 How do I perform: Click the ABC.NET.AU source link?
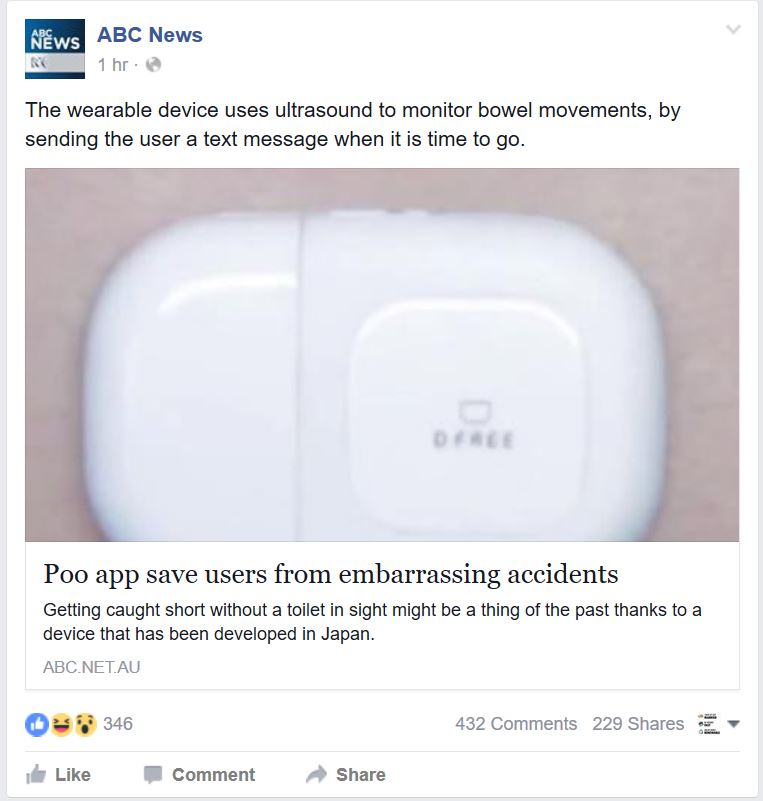click(x=91, y=667)
